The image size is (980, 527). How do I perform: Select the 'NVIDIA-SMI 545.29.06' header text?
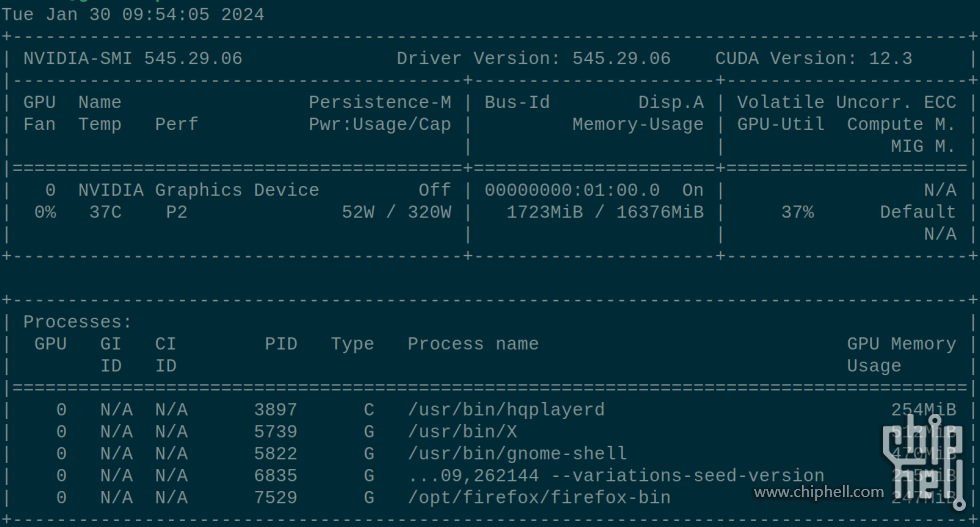[x=132, y=59]
